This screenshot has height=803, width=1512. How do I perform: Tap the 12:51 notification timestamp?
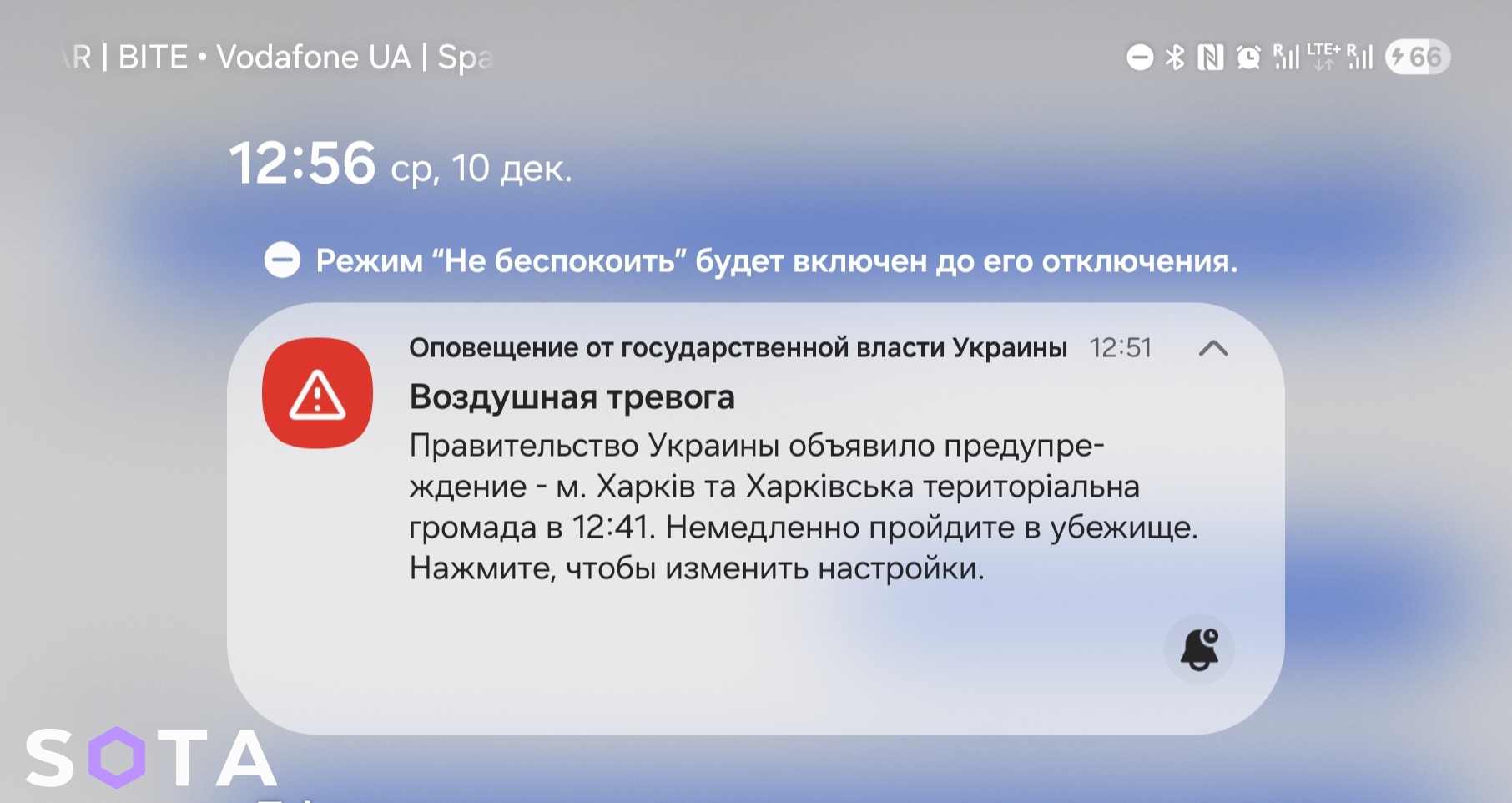(1120, 347)
